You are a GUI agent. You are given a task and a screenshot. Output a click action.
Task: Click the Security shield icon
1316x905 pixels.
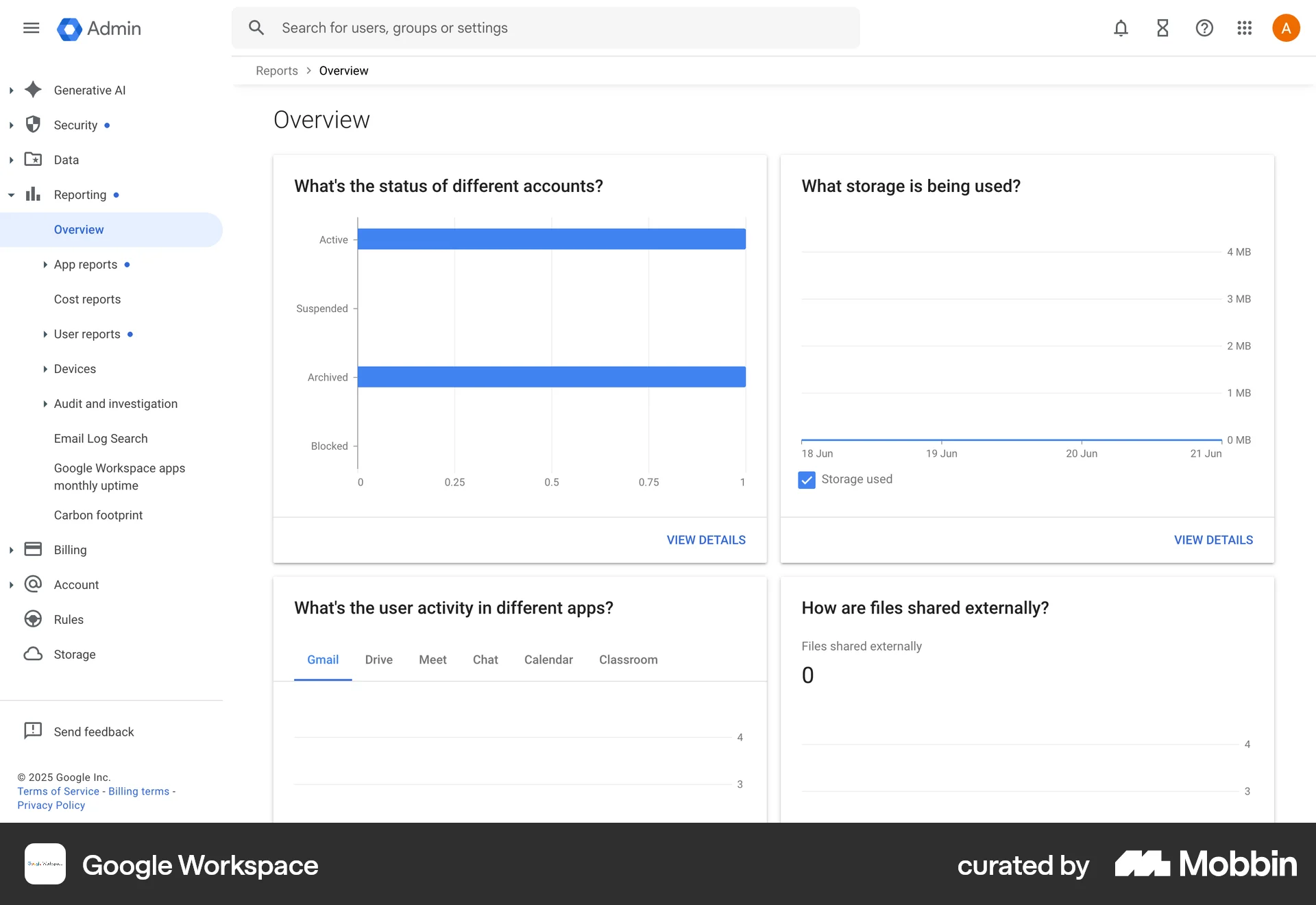(x=33, y=125)
